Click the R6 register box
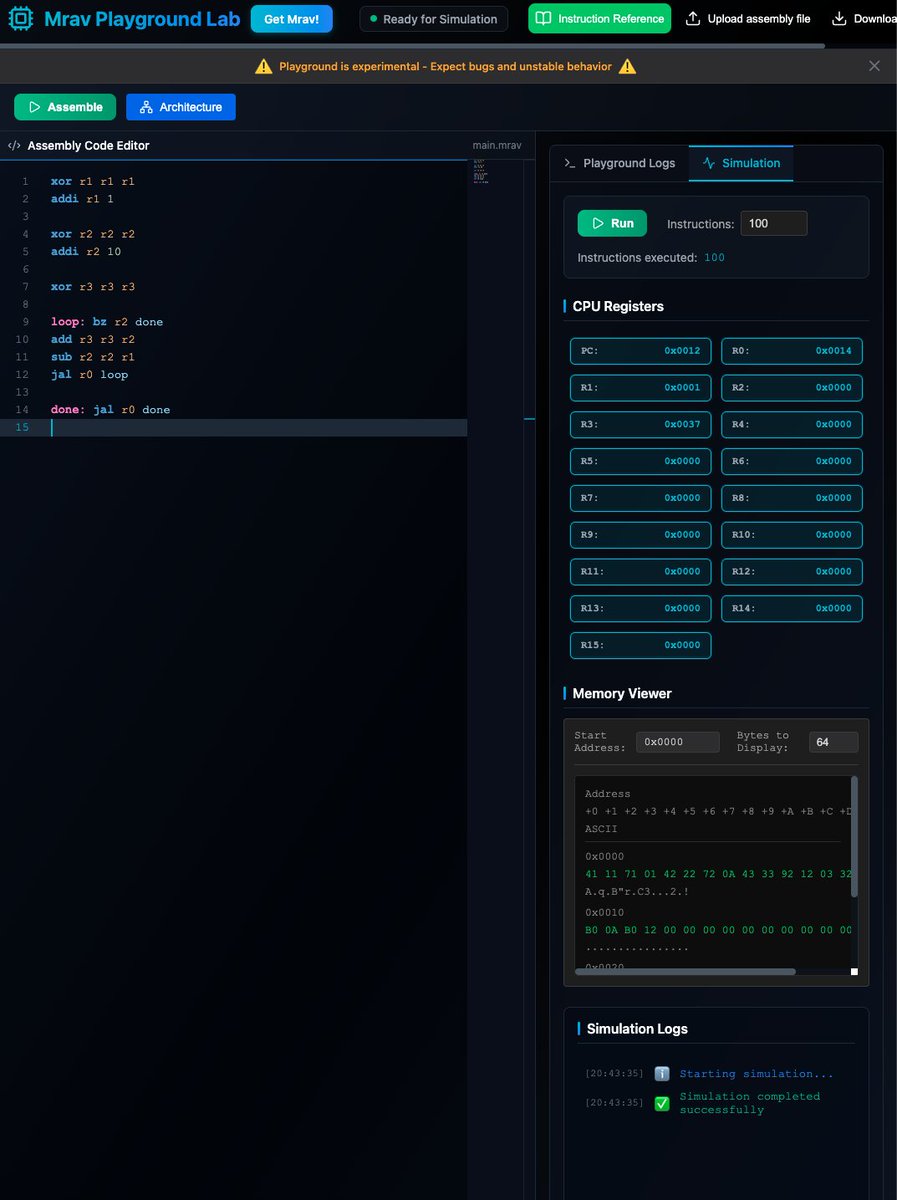897x1200 pixels. click(792, 461)
